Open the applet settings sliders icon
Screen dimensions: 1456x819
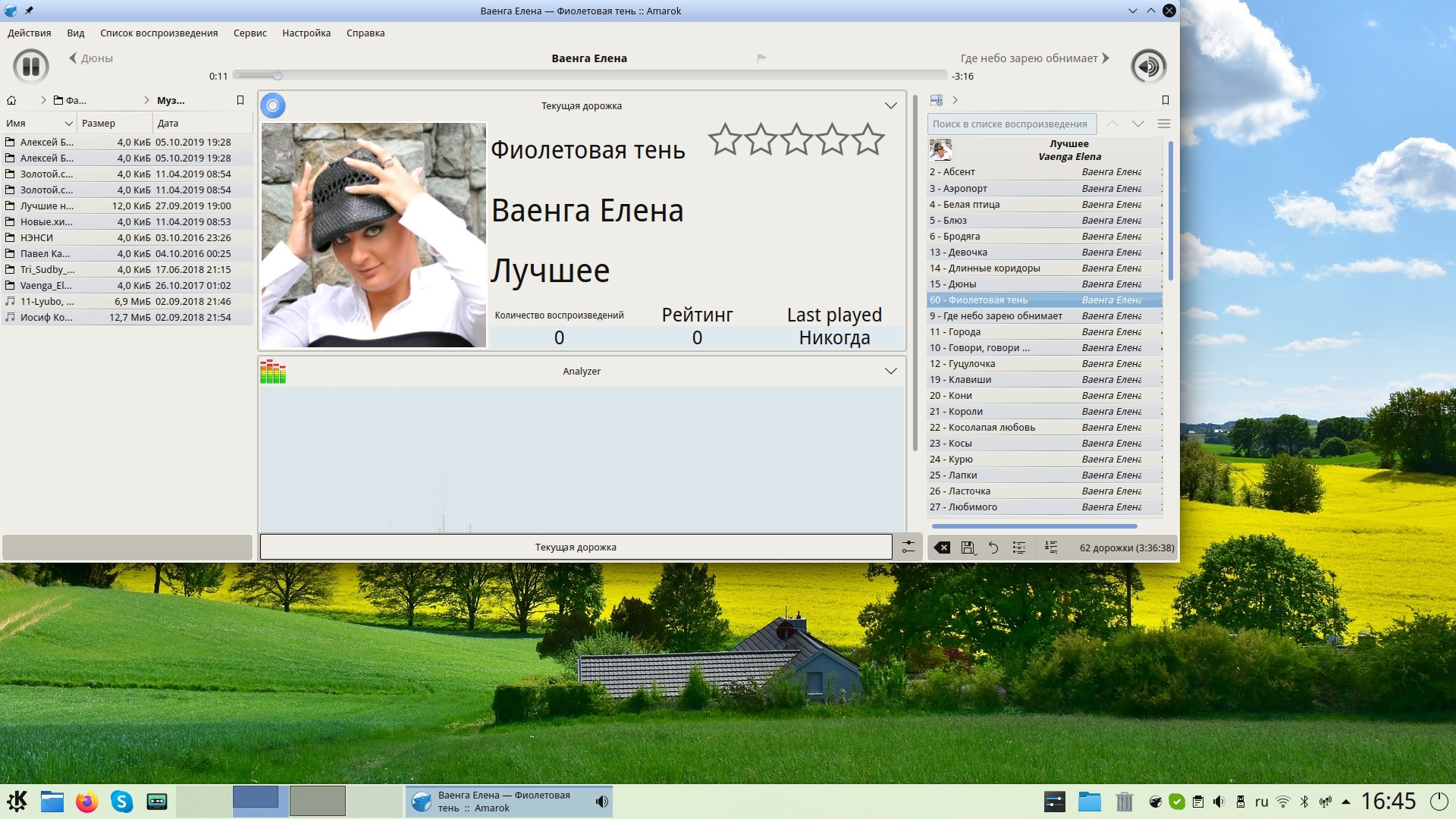908,548
